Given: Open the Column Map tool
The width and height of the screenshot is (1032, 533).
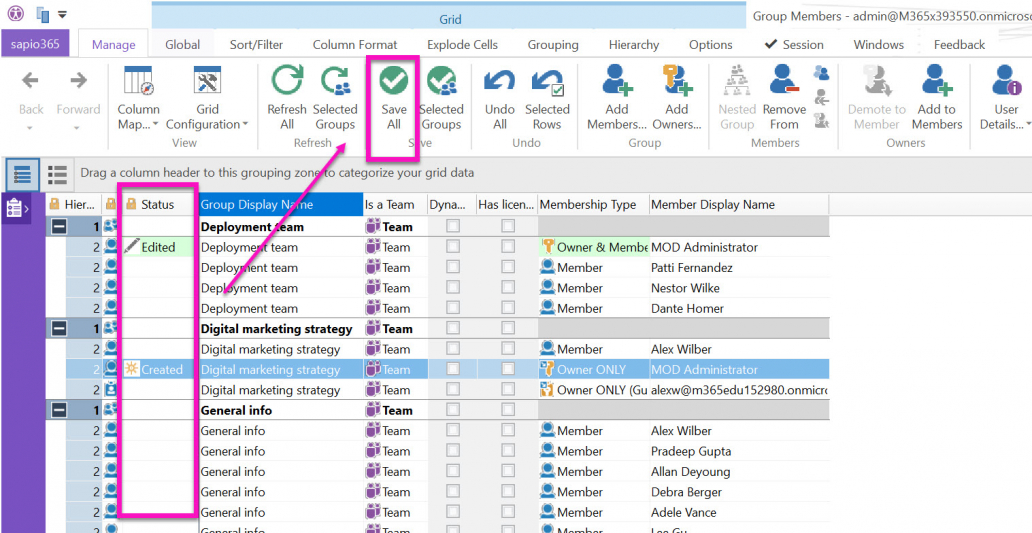Looking at the screenshot, I should click(138, 99).
